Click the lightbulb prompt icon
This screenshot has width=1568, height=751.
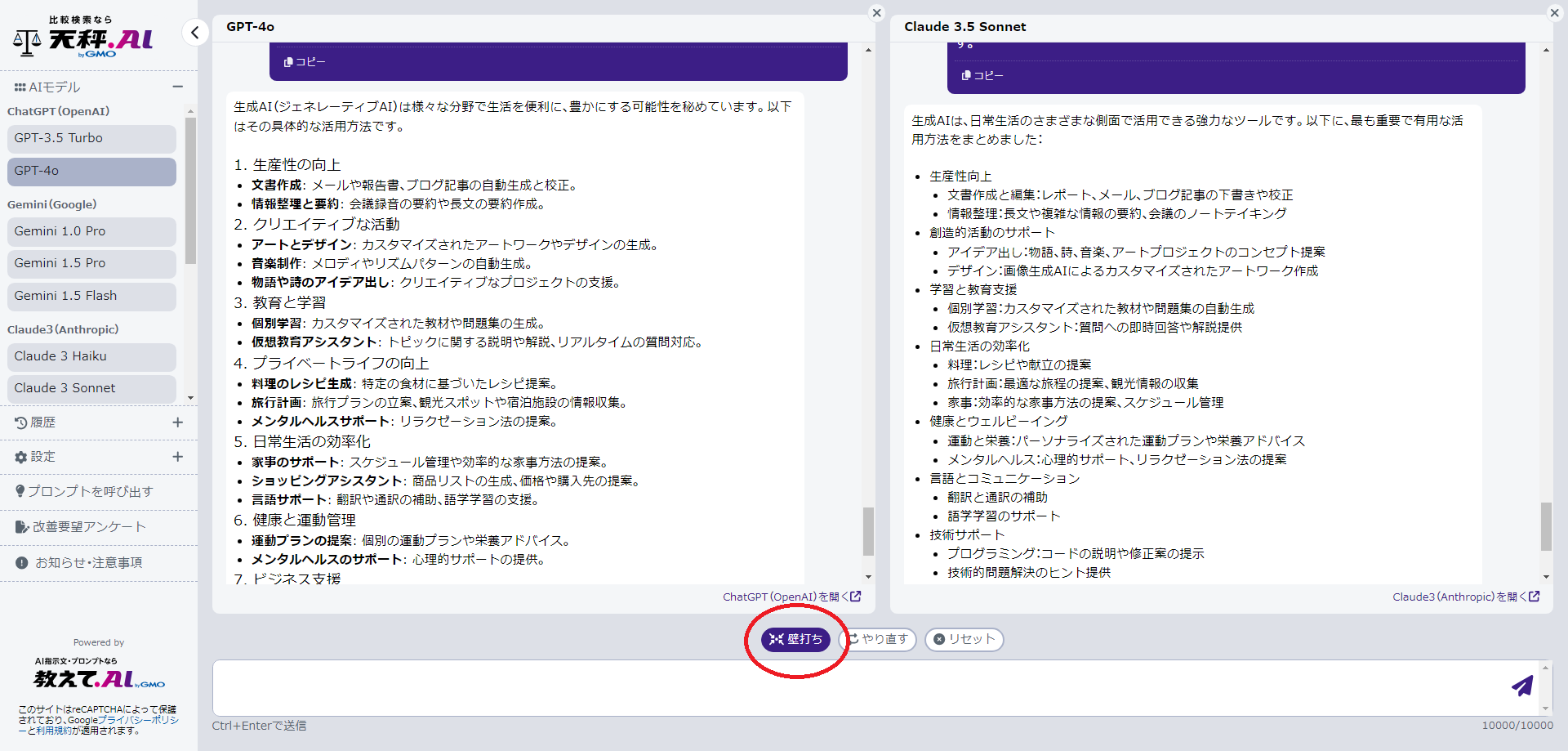click(20, 491)
